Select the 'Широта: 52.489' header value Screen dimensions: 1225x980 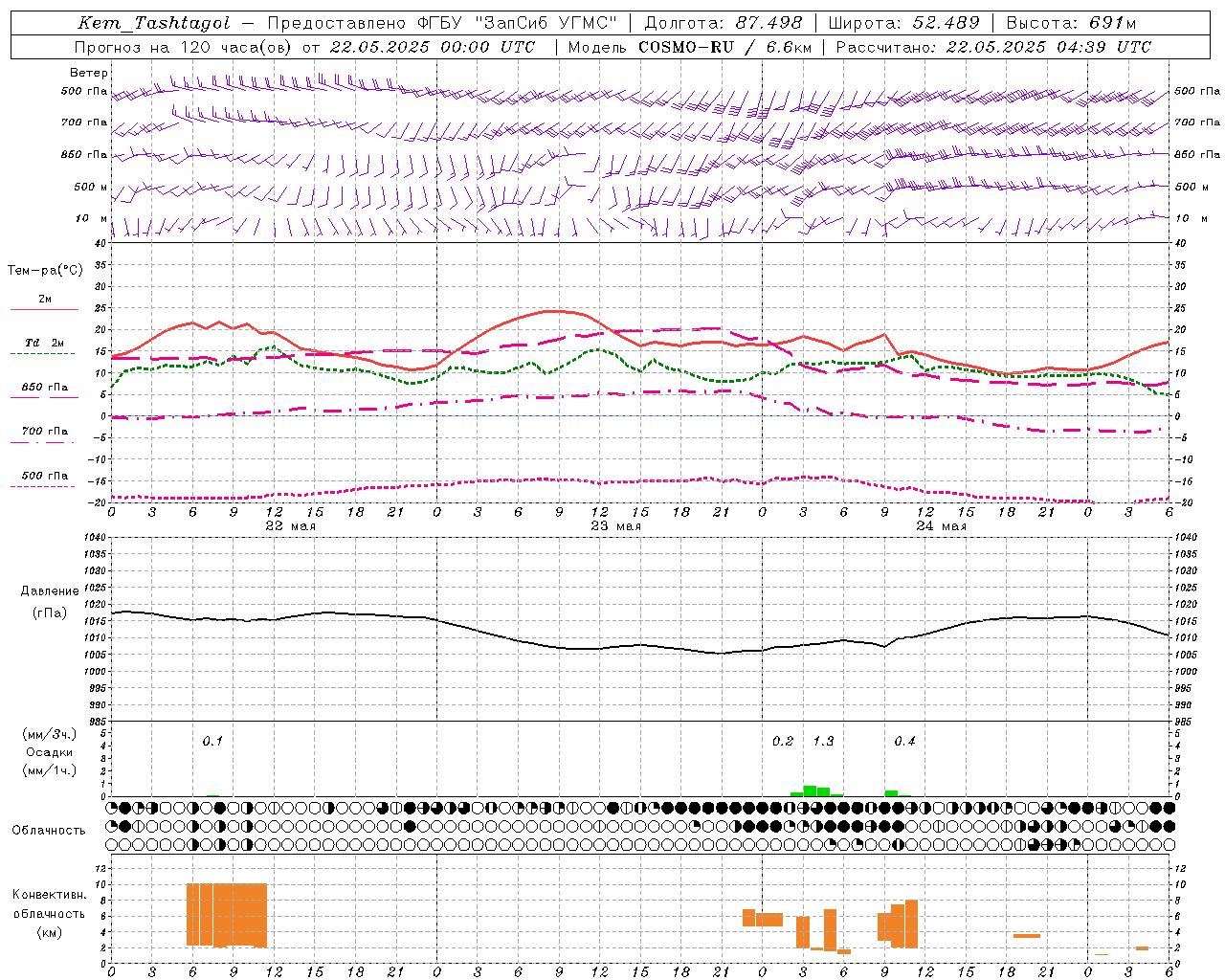904,23
